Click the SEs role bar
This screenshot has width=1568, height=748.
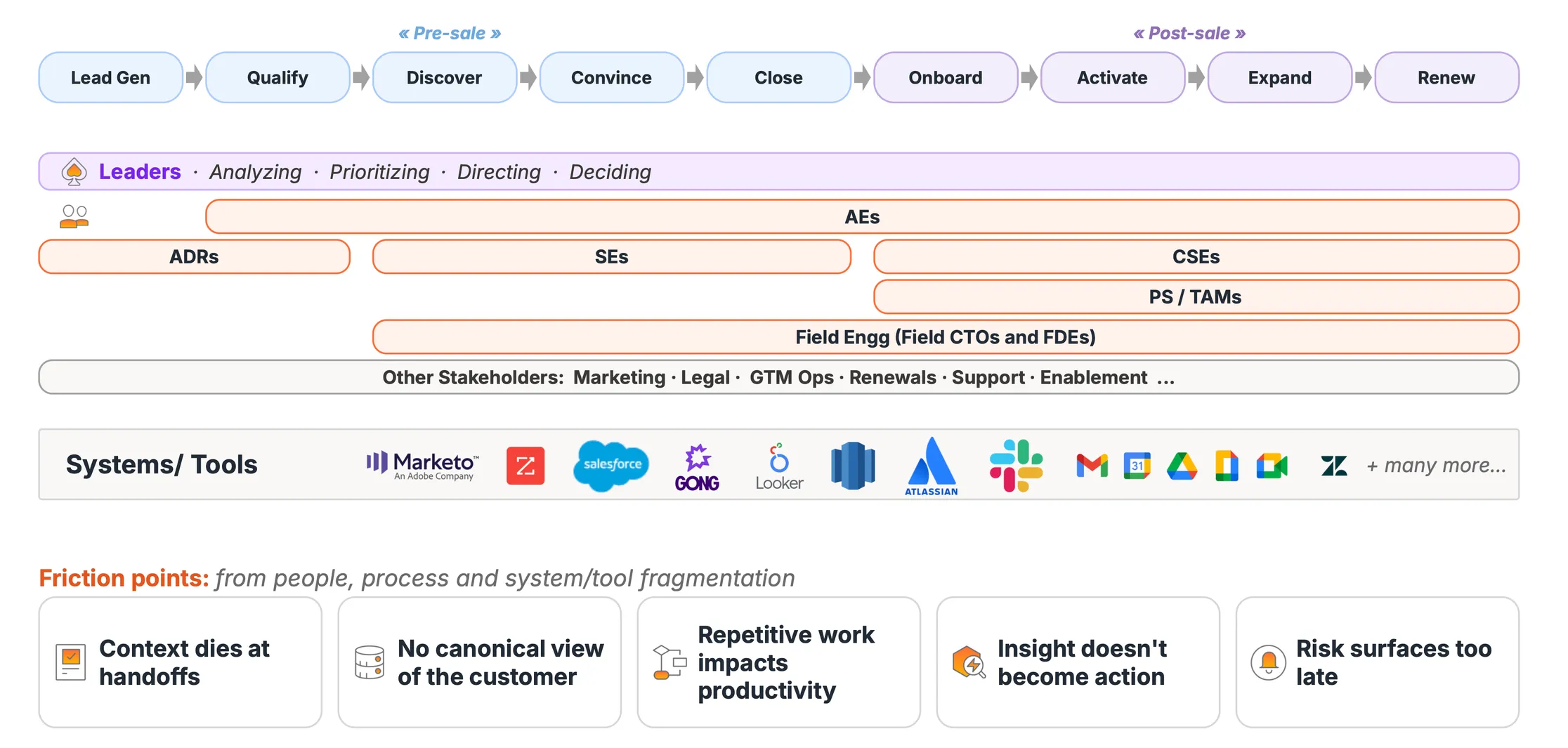pos(612,256)
